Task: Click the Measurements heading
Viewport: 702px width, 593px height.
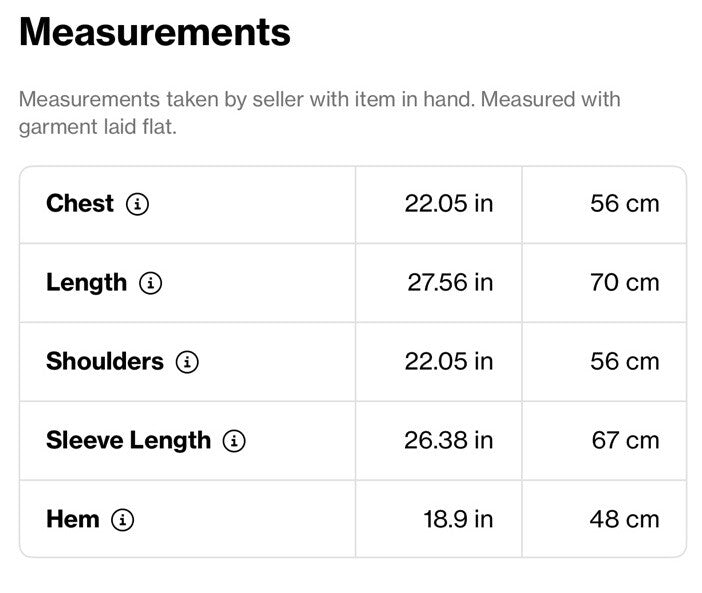Action: [x=155, y=32]
